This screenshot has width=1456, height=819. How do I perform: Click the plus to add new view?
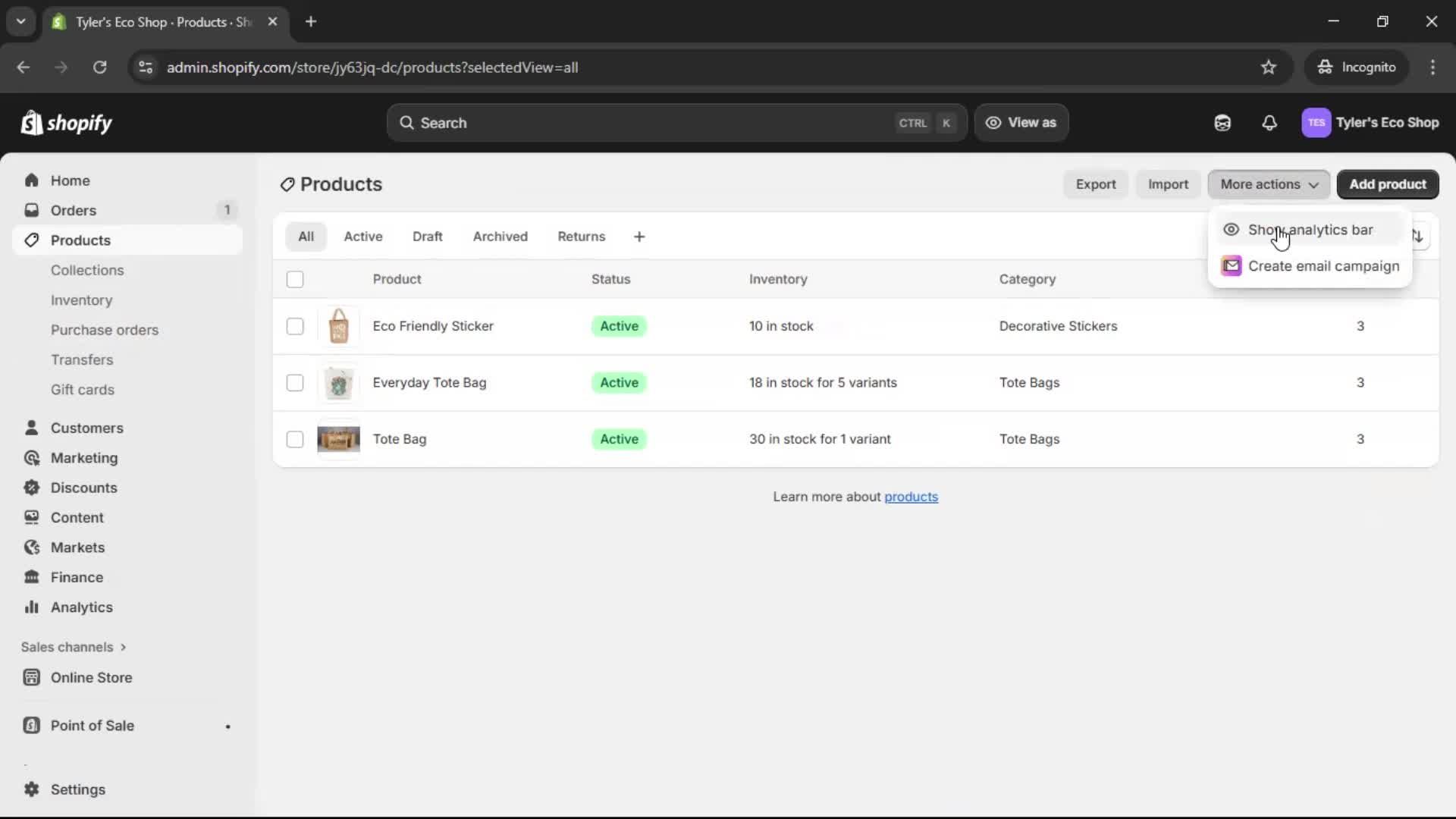pos(639,237)
